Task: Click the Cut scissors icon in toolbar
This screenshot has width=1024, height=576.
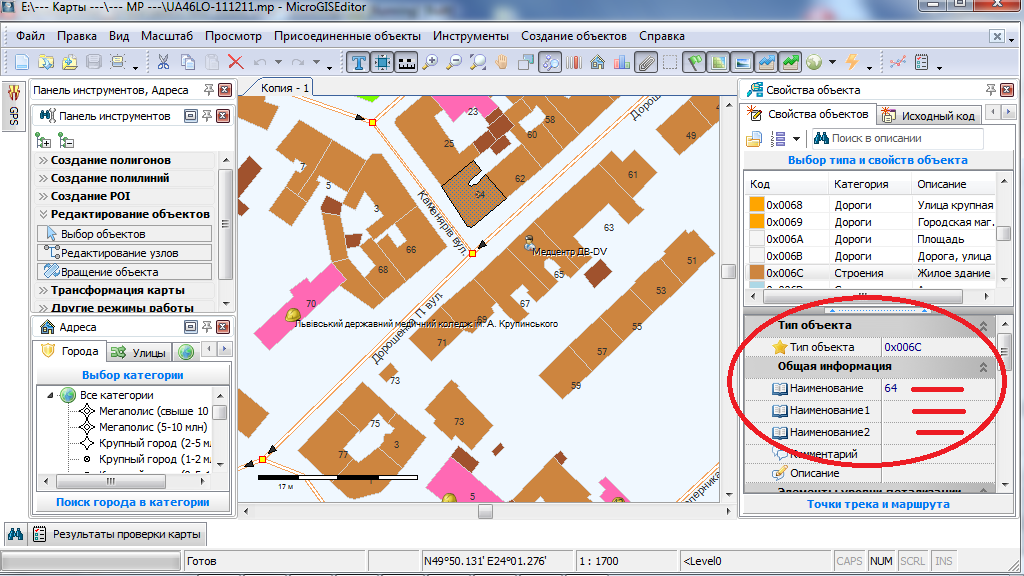Action: click(163, 62)
